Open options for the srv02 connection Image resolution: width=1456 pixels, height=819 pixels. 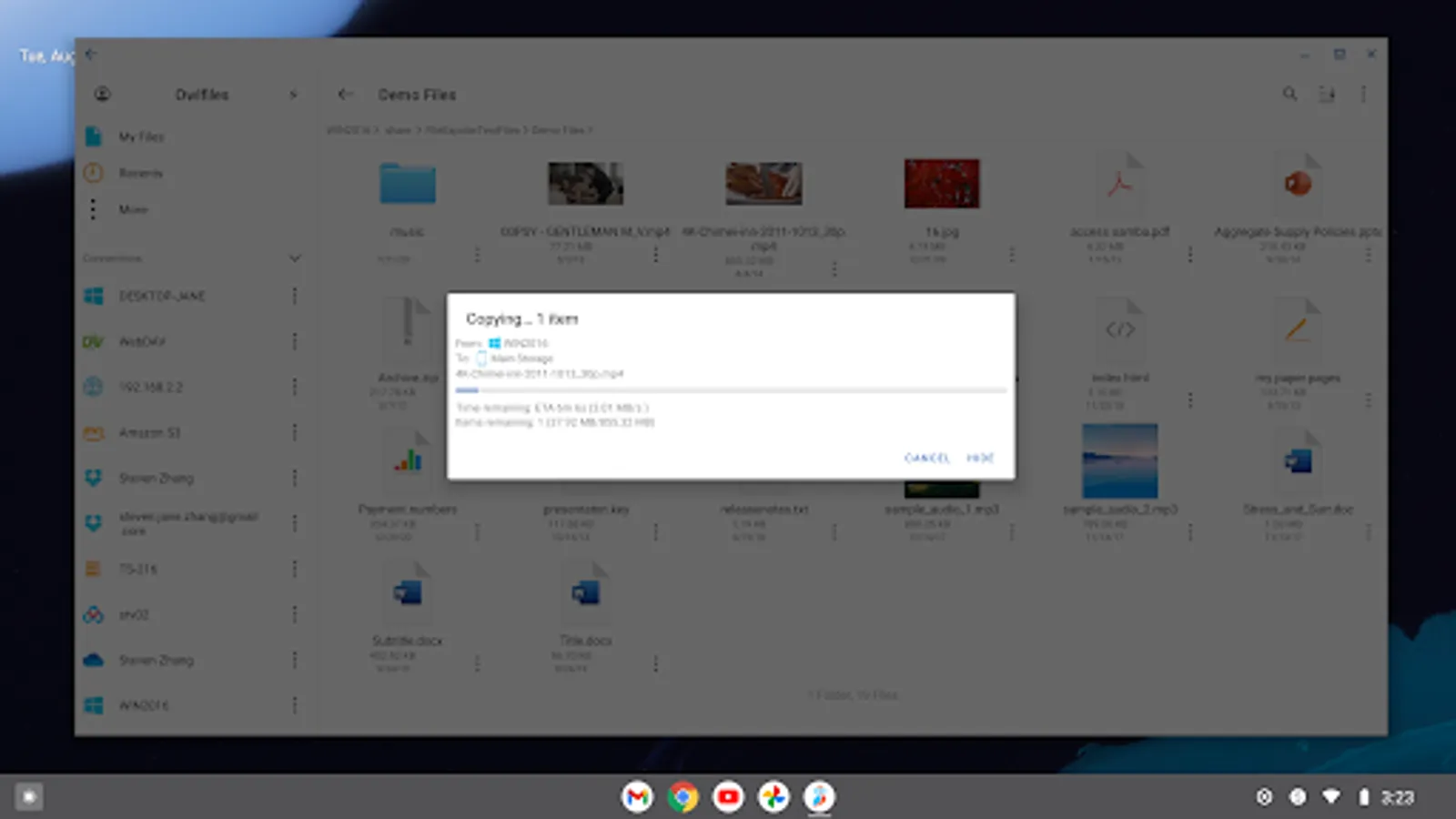(x=295, y=614)
